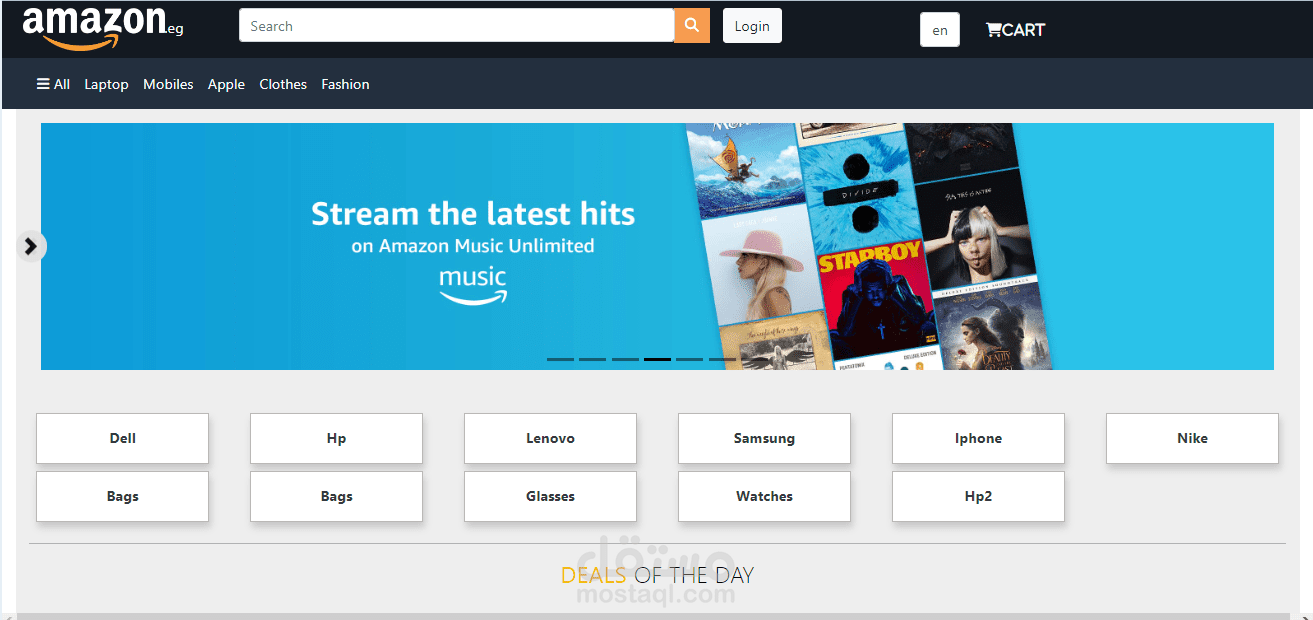Image resolution: width=1313 pixels, height=620 pixels.
Task: Open the Mobiles category menu
Action: click(x=168, y=84)
